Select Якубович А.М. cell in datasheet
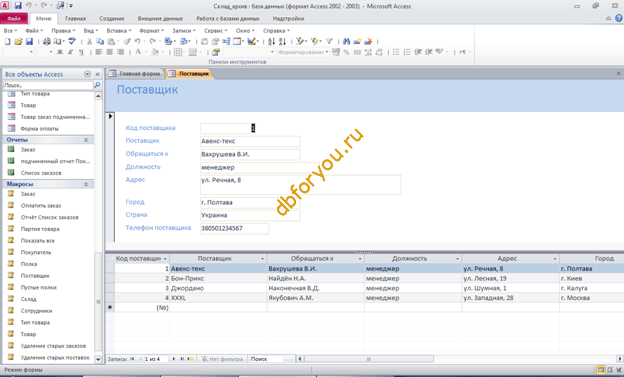This screenshot has width=624, height=377. pos(316,298)
